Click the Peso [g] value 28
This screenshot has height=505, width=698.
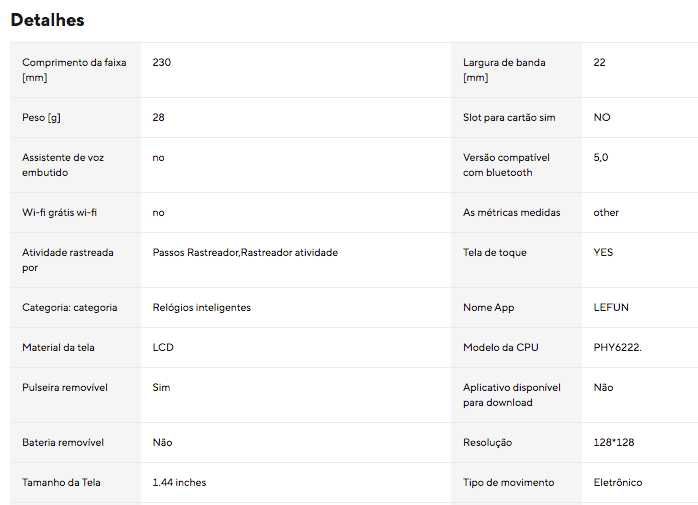pos(158,118)
